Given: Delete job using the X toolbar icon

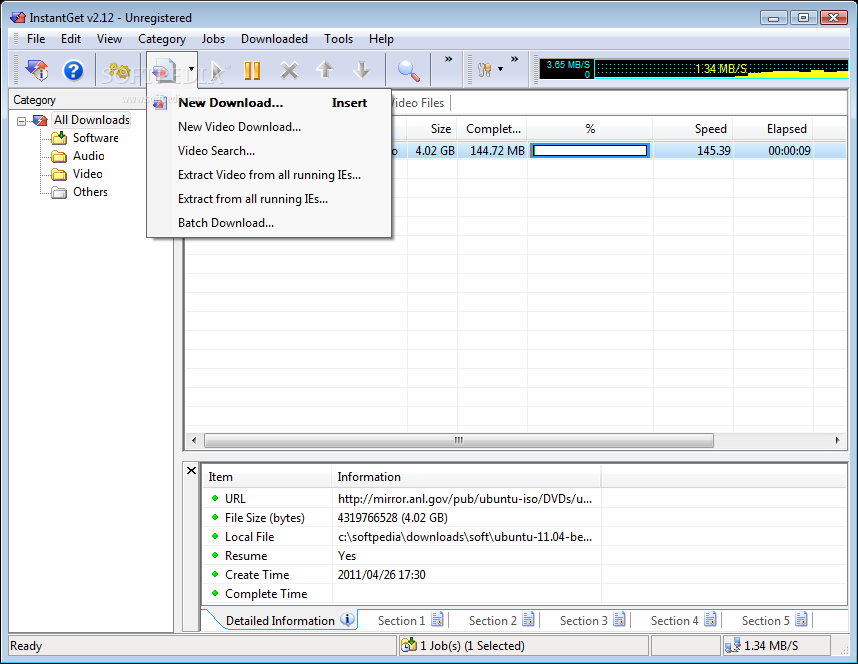Looking at the screenshot, I should coord(289,70).
